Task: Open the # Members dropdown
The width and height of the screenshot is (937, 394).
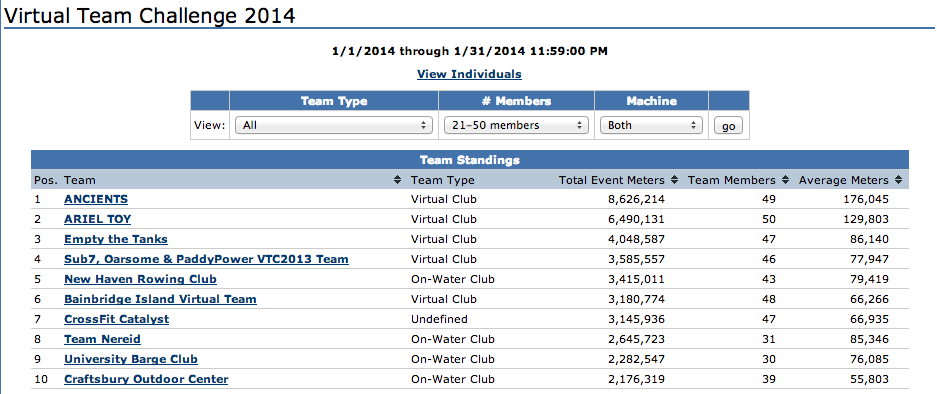Action: (516, 126)
